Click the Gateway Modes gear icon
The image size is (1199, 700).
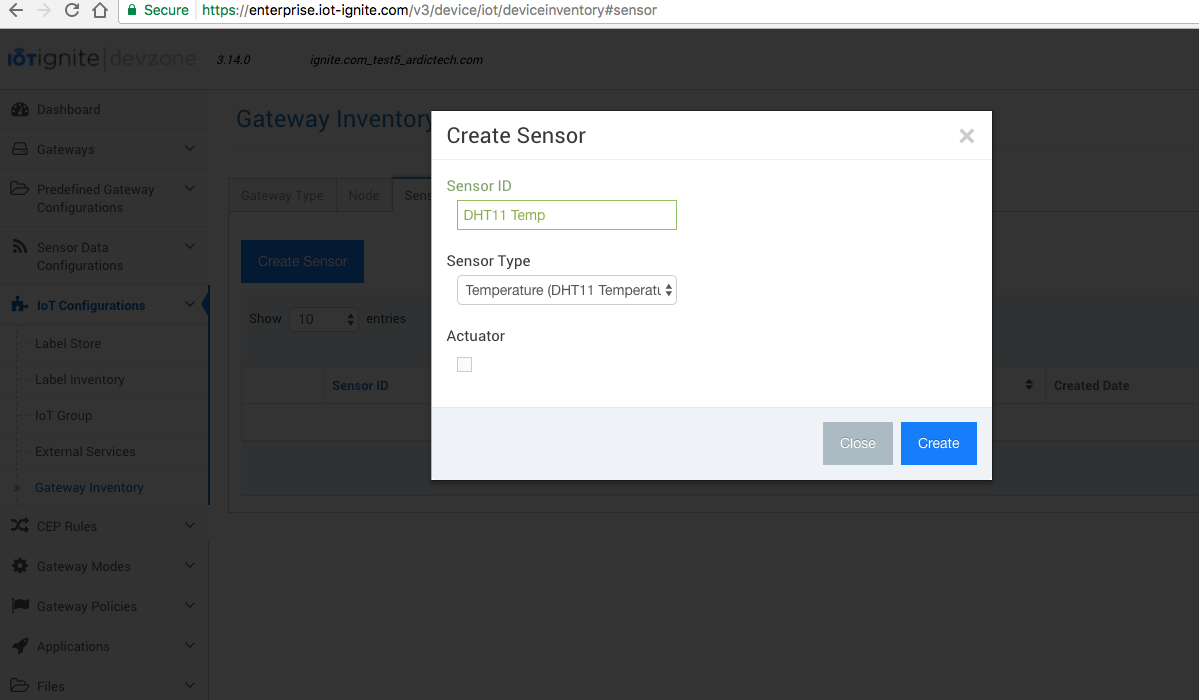click(x=22, y=565)
